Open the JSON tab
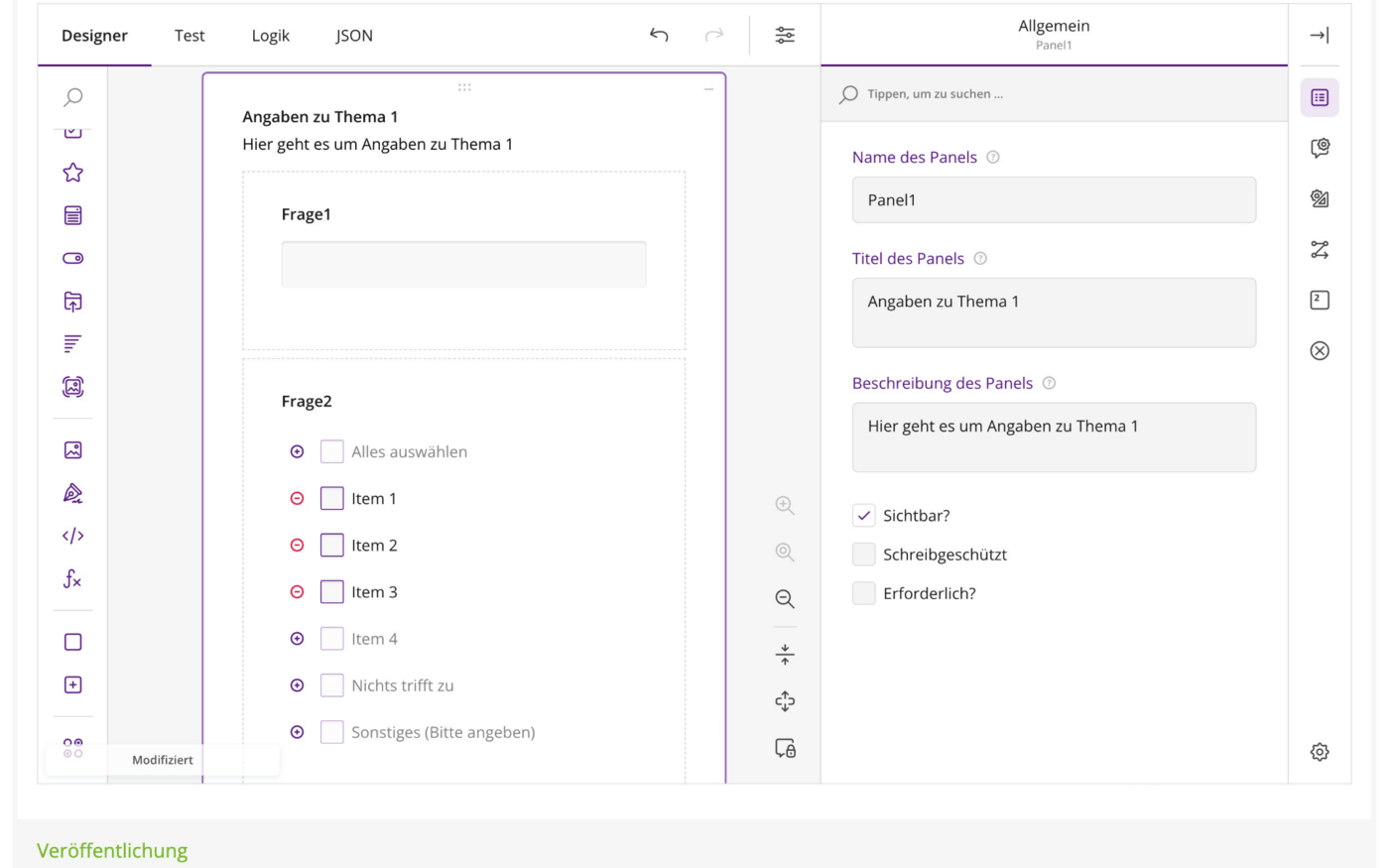The image size is (1389, 868). click(x=354, y=35)
